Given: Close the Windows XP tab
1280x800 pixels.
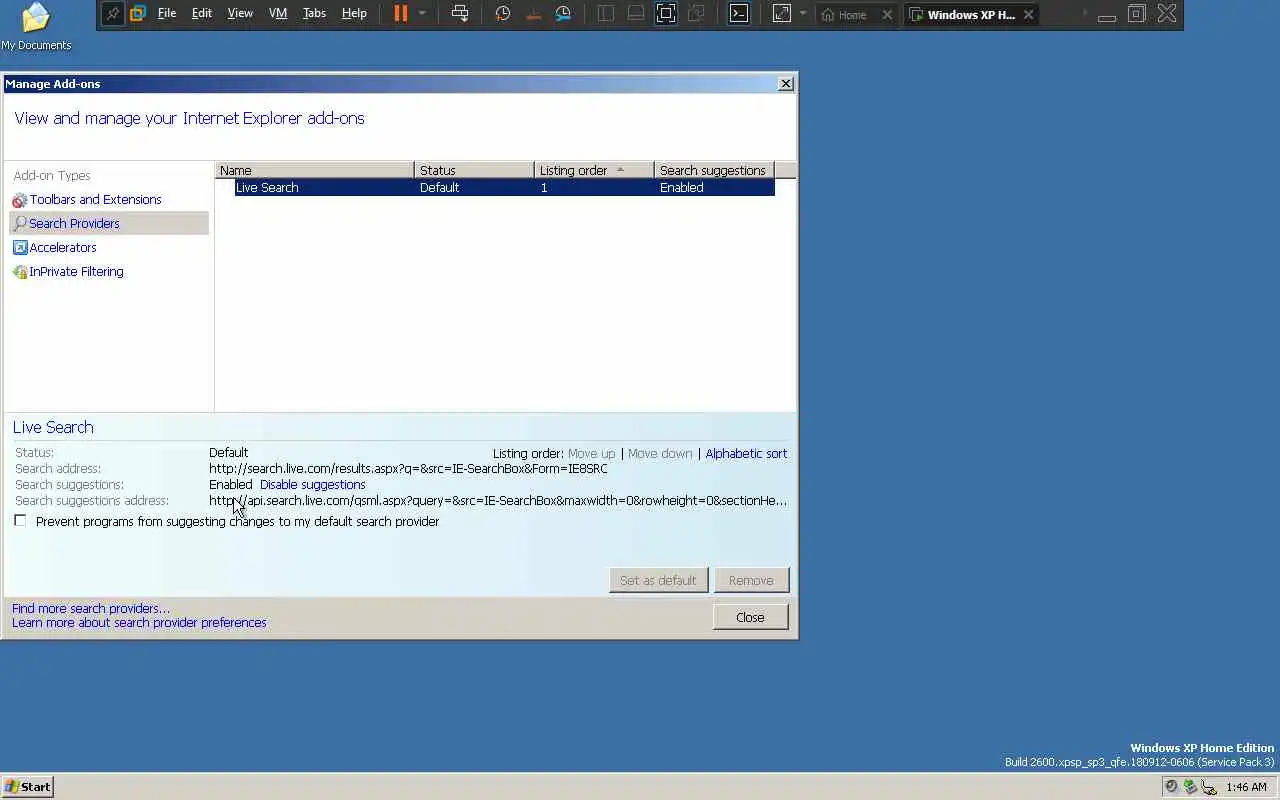Looking at the screenshot, I should point(1028,15).
